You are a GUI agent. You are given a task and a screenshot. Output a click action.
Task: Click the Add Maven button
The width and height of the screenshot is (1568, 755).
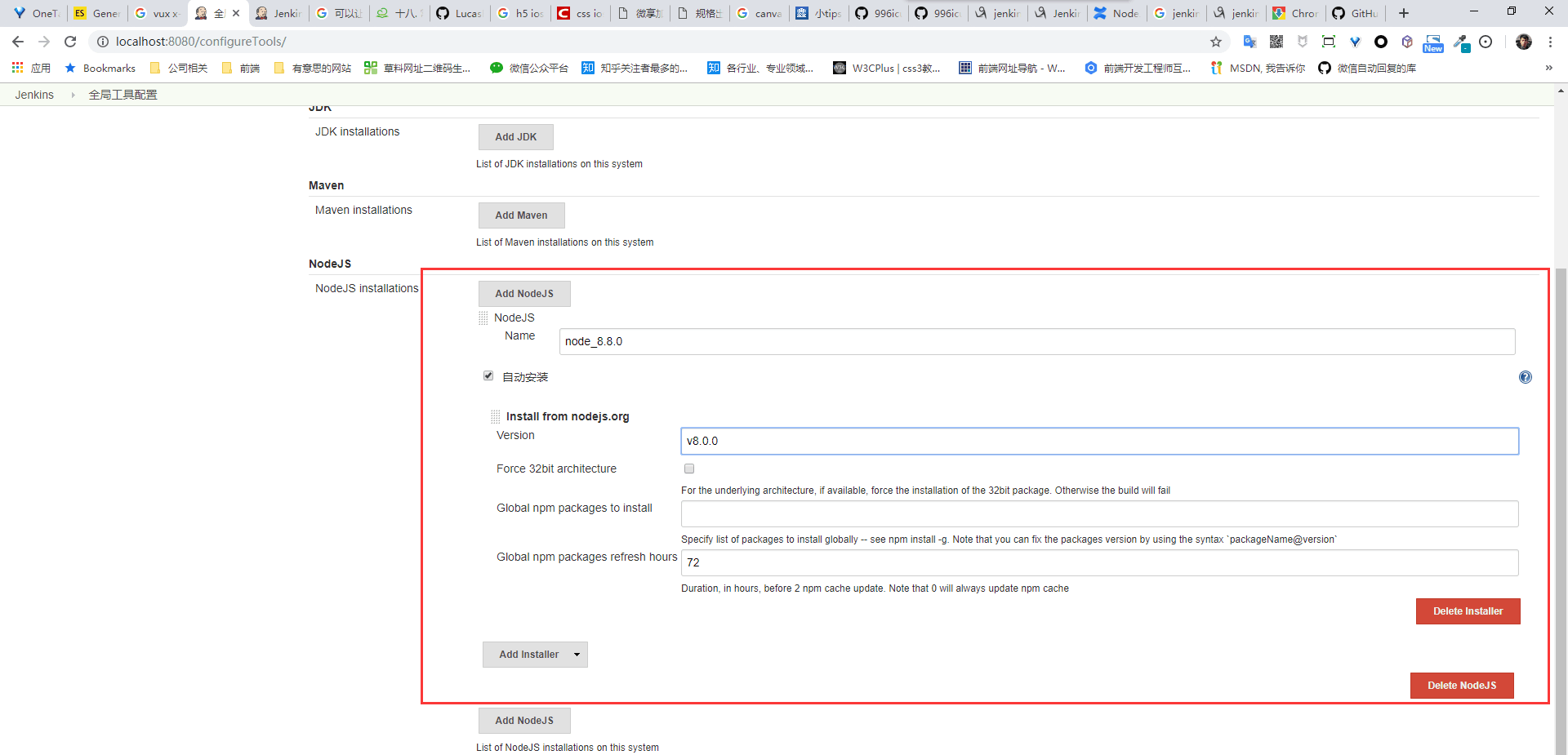pyautogui.click(x=522, y=215)
